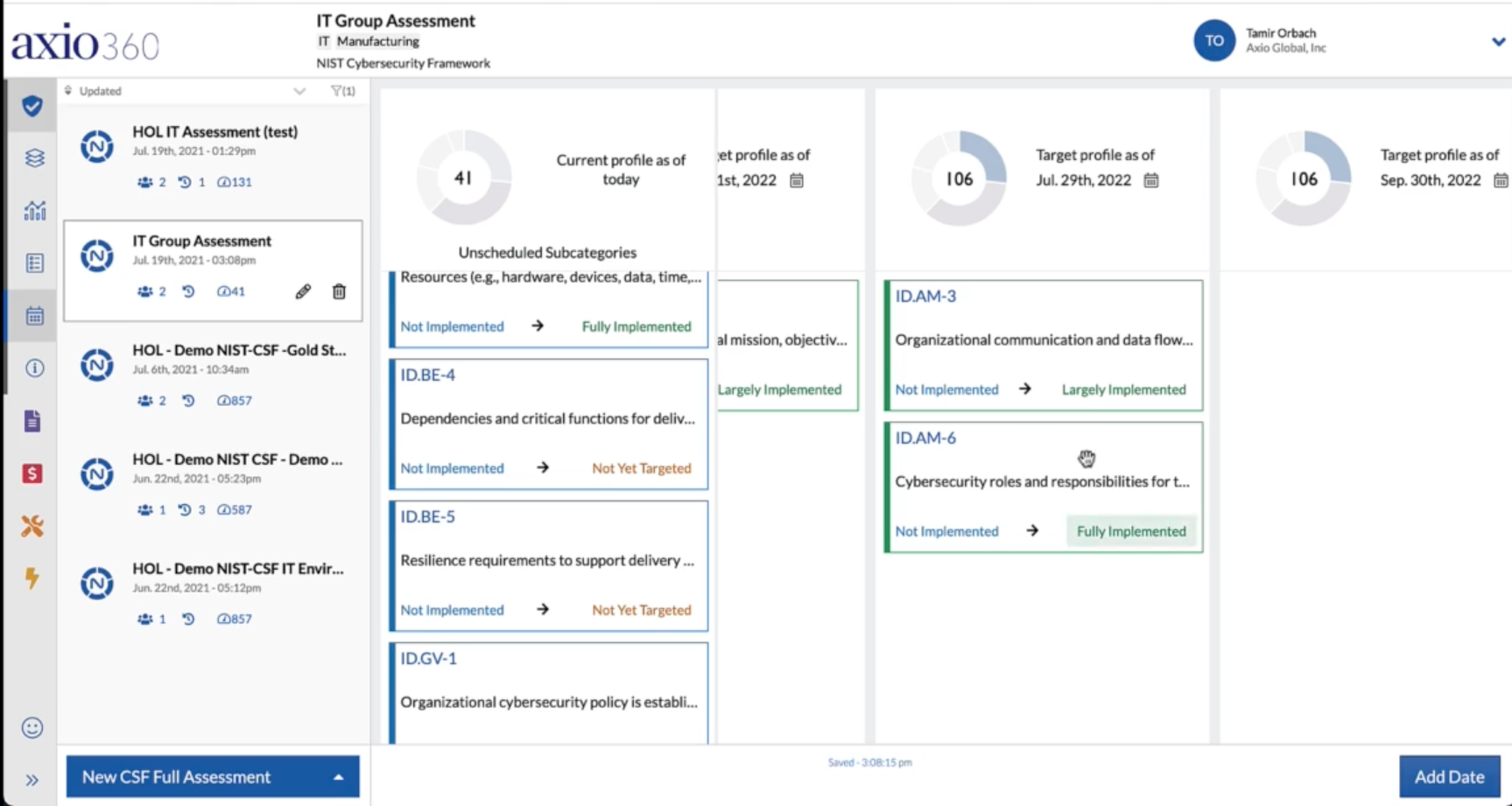Screen dimensions: 1512x806
Task: Click Not Implemented on ID.BE-4 card
Action: [x=452, y=468]
